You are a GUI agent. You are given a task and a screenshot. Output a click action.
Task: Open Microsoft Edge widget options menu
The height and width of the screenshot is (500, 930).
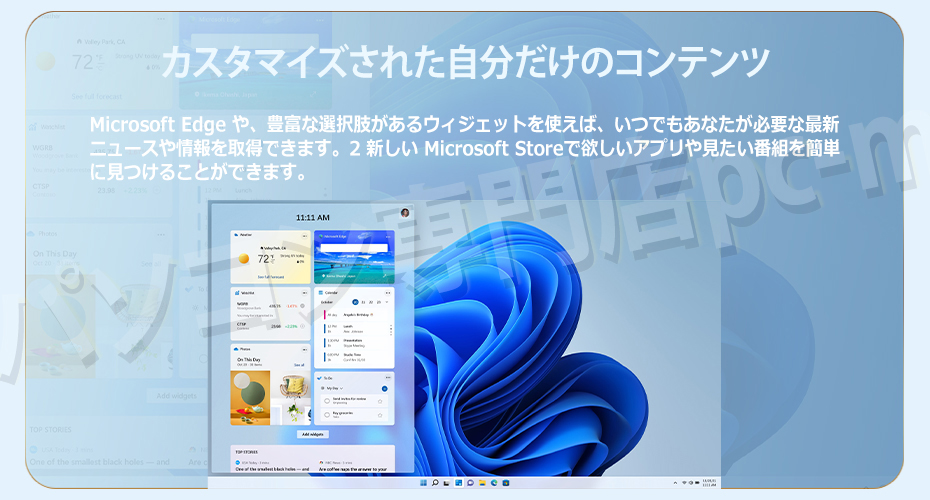(x=387, y=237)
